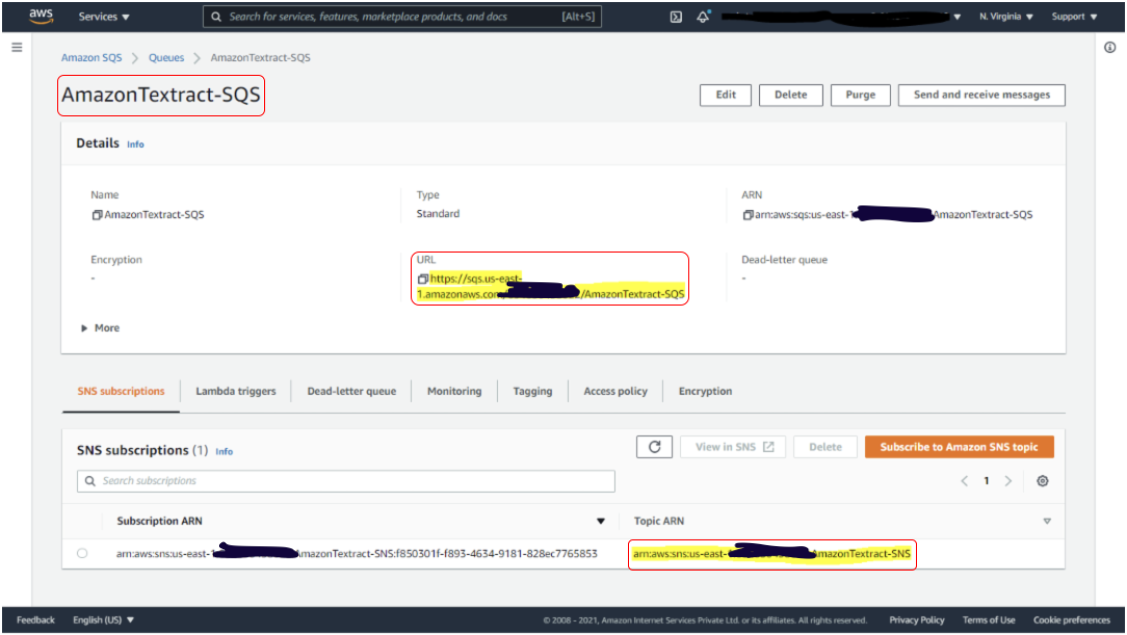Select the subscription row radio button
The image size is (1127, 635).
pos(81,553)
